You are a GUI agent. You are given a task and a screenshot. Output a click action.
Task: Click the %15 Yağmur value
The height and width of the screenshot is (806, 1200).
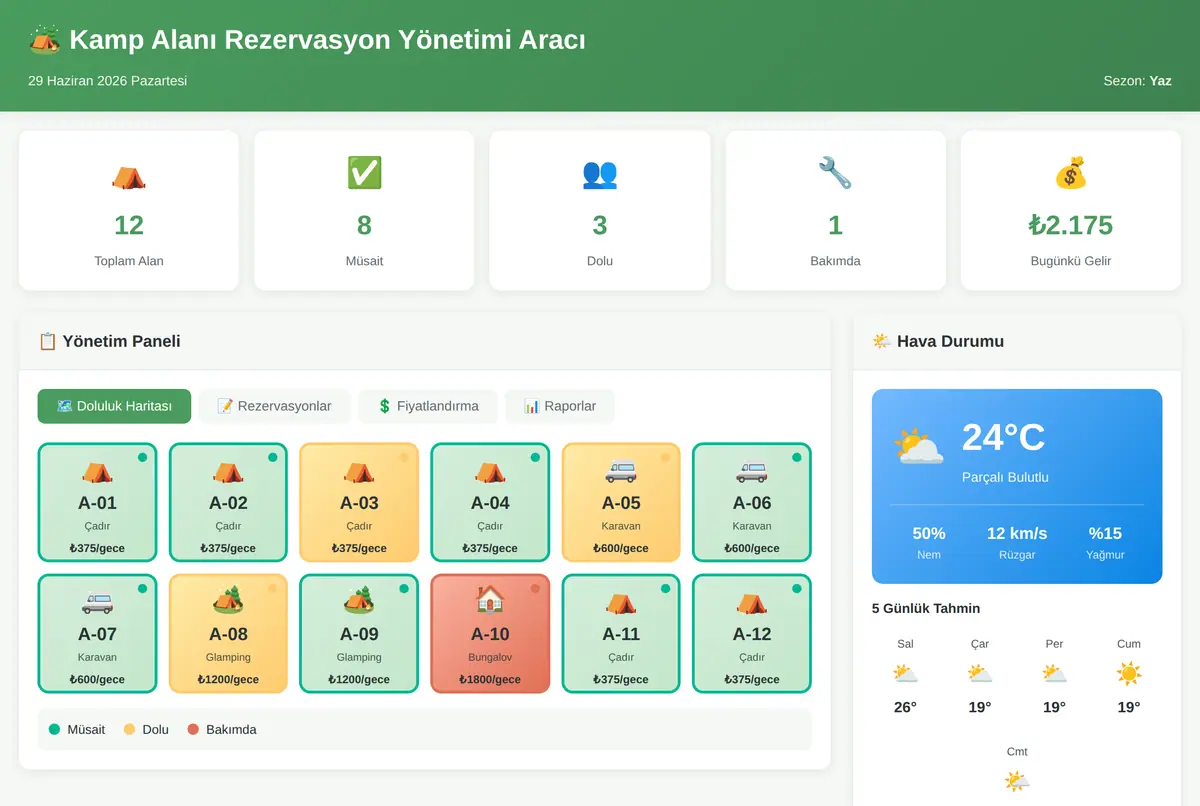1105,533
